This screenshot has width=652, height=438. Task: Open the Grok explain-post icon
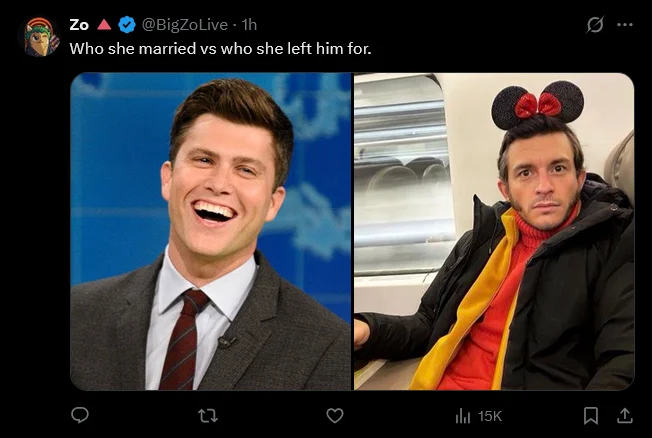(x=595, y=25)
